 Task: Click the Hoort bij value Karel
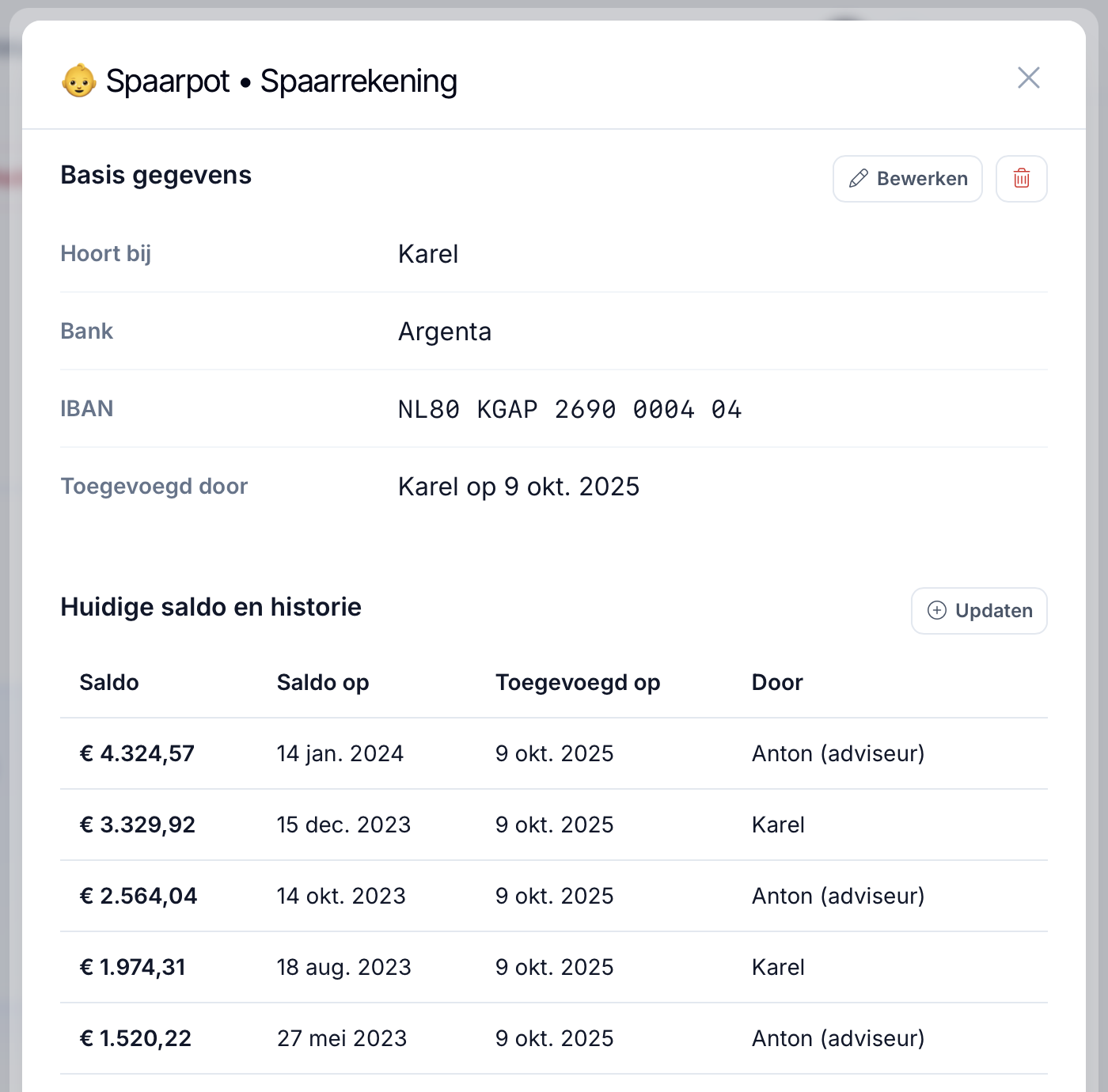point(428,254)
